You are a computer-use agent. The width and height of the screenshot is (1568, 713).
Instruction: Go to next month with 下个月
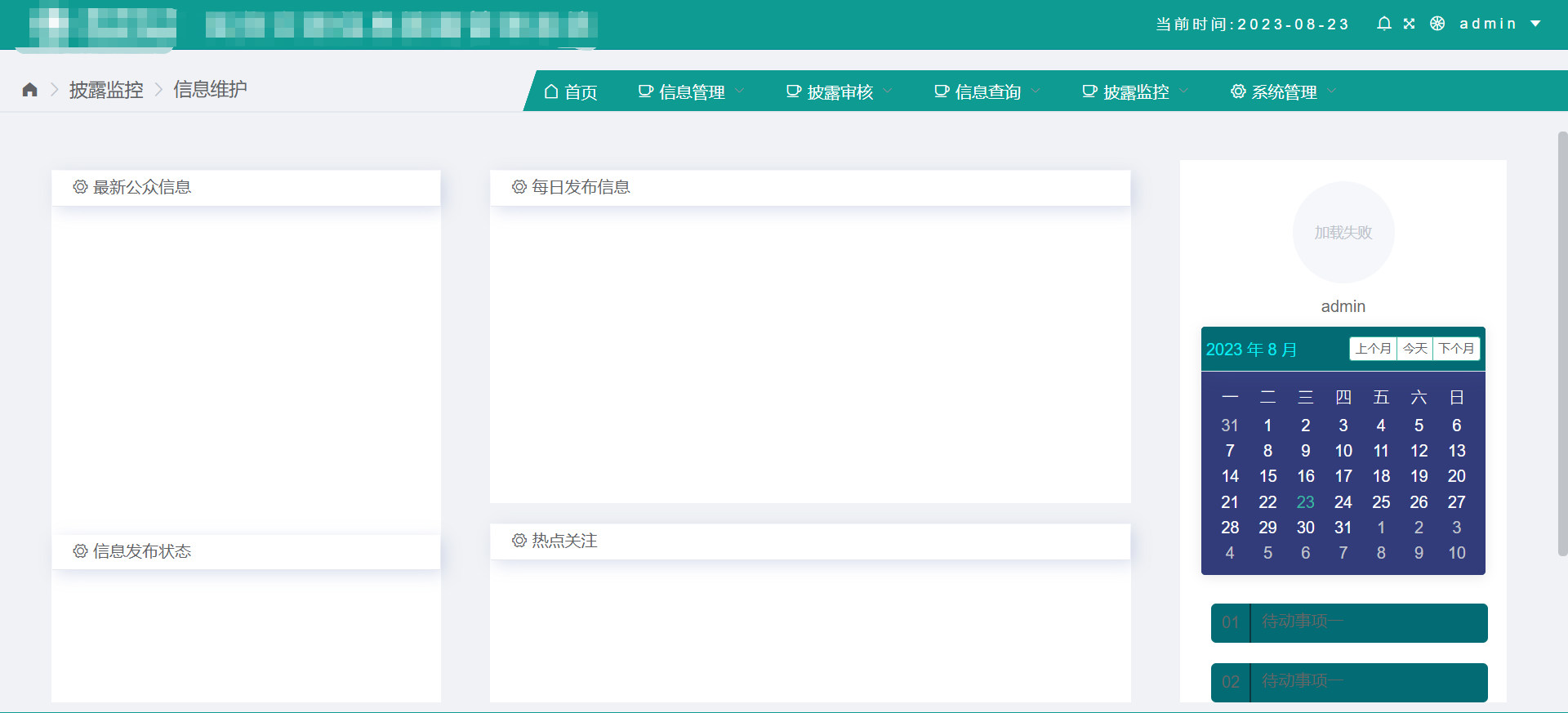1456,349
